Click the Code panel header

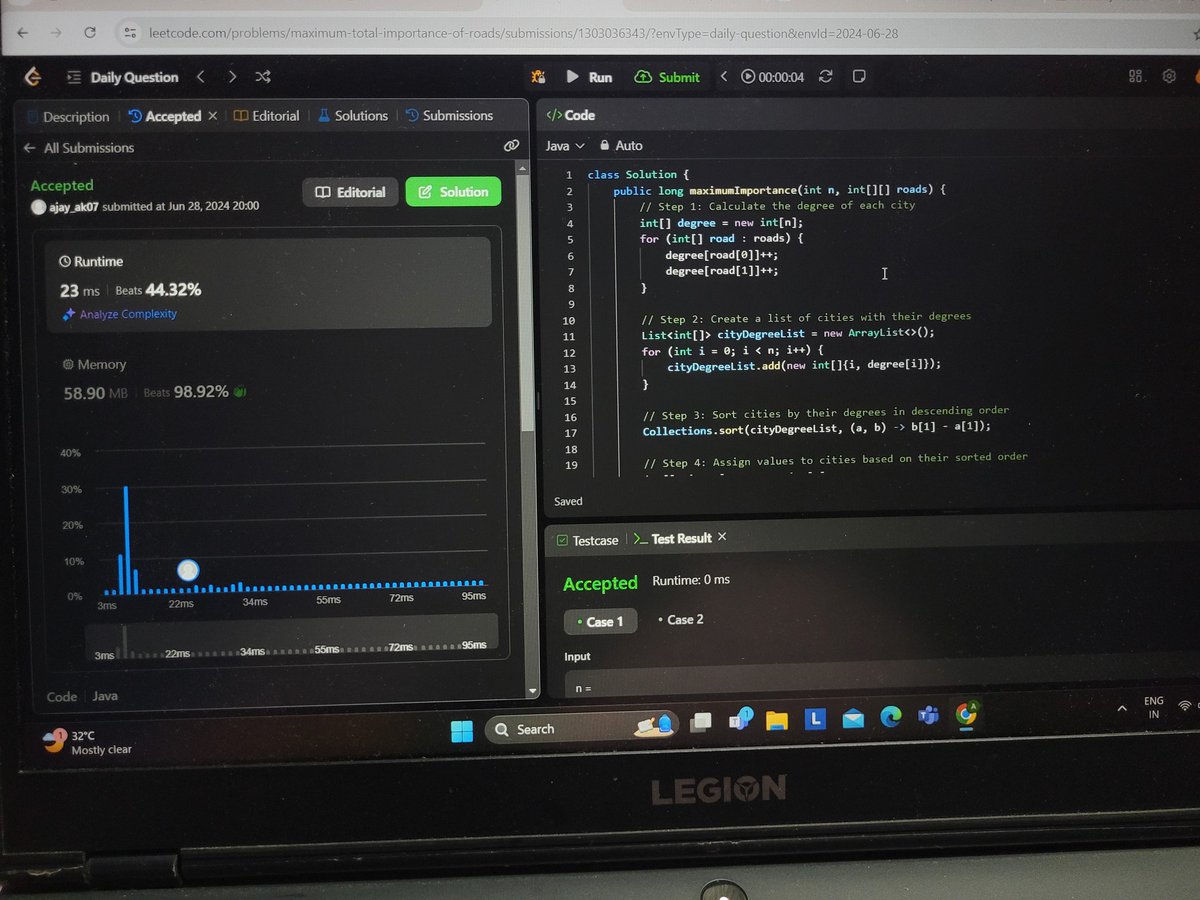point(571,116)
